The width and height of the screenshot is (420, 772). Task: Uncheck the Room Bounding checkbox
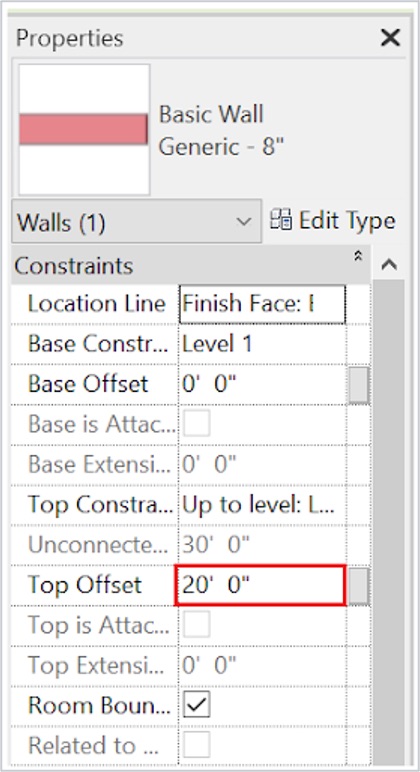(x=196, y=705)
